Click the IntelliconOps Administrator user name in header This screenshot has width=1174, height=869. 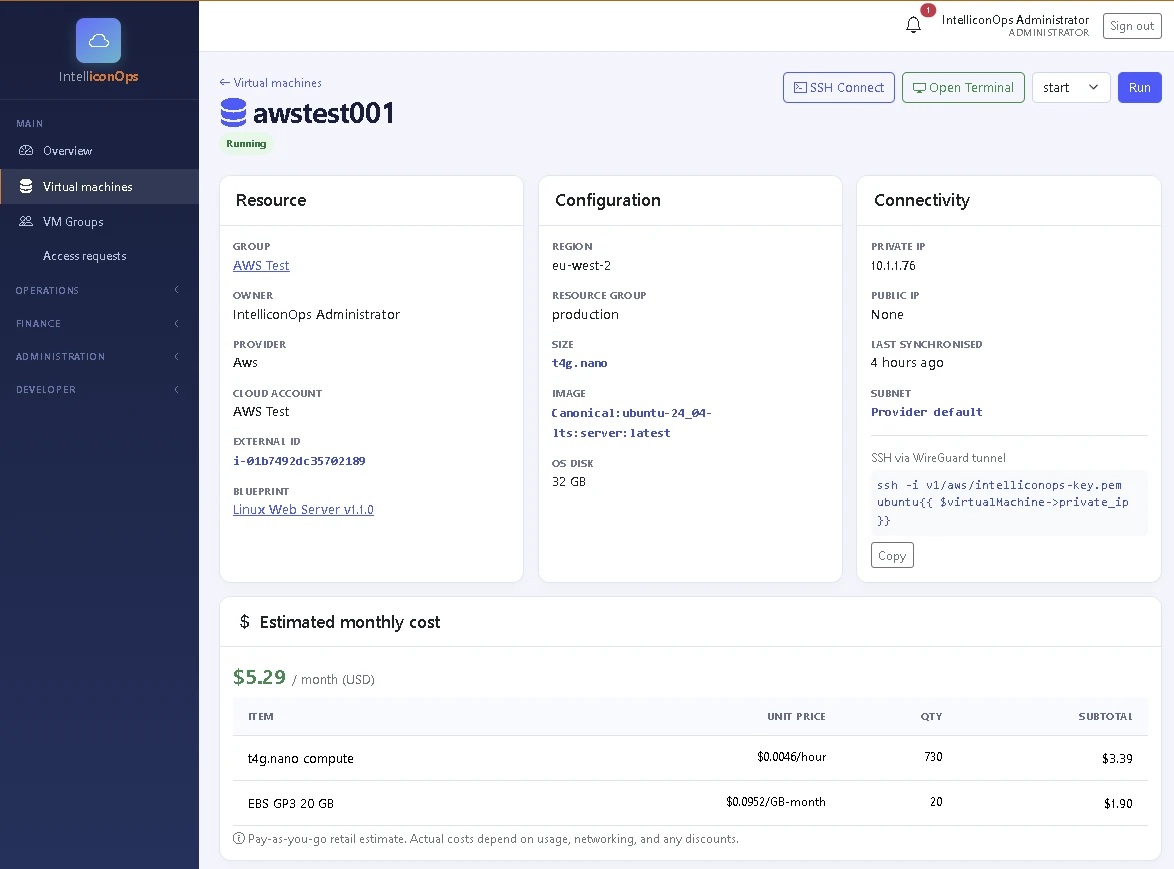1015,19
